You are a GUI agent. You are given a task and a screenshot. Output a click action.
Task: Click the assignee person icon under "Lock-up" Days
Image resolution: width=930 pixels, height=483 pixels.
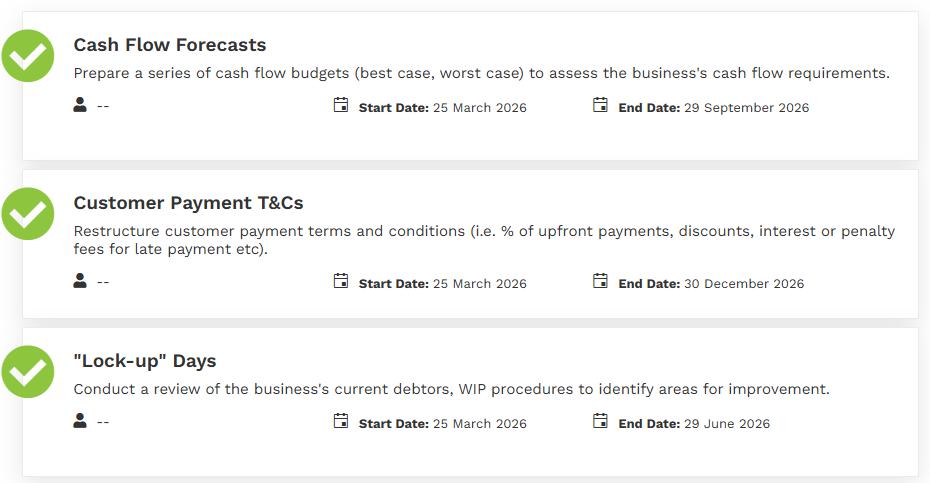pyautogui.click(x=80, y=421)
